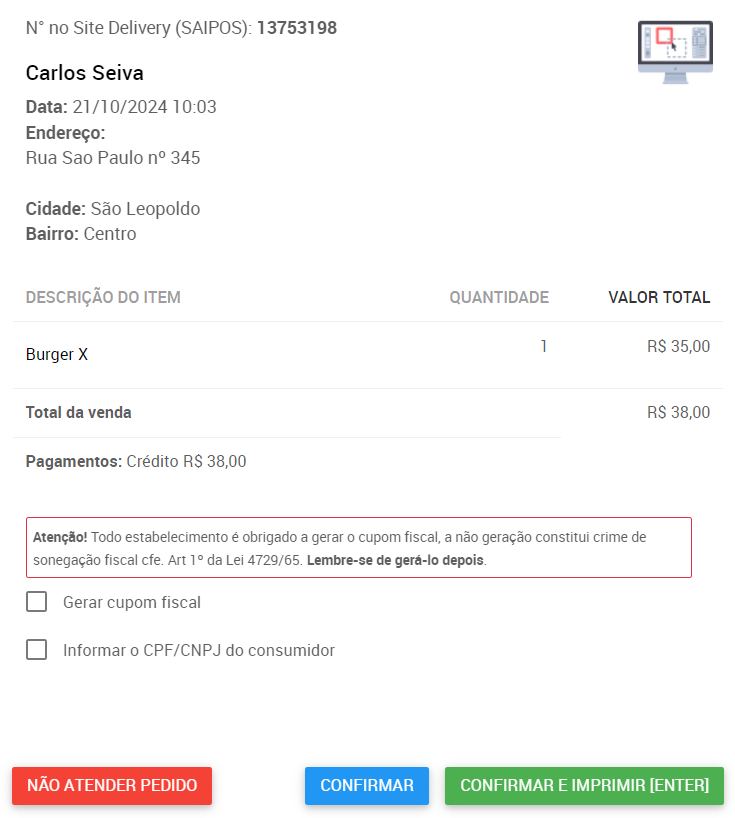Click the address Rua Sao Paulo nº 345
The height and width of the screenshot is (818, 735).
[113, 158]
